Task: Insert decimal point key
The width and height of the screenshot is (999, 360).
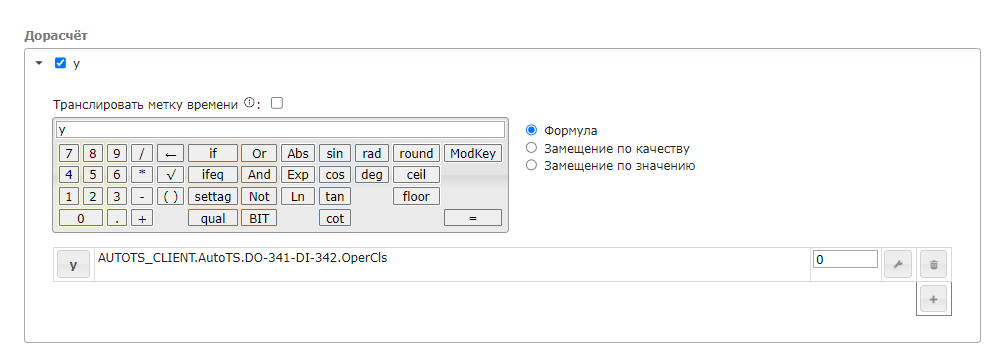Action: pos(117,218)
